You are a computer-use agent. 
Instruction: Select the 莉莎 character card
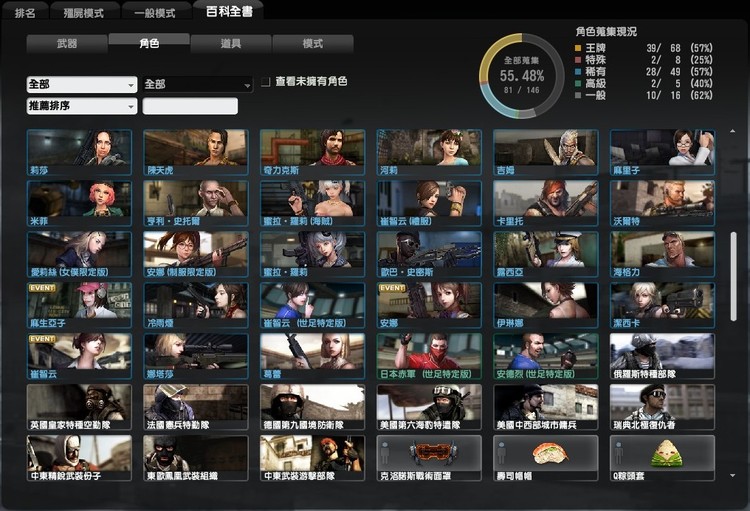(x=79, y=152)
